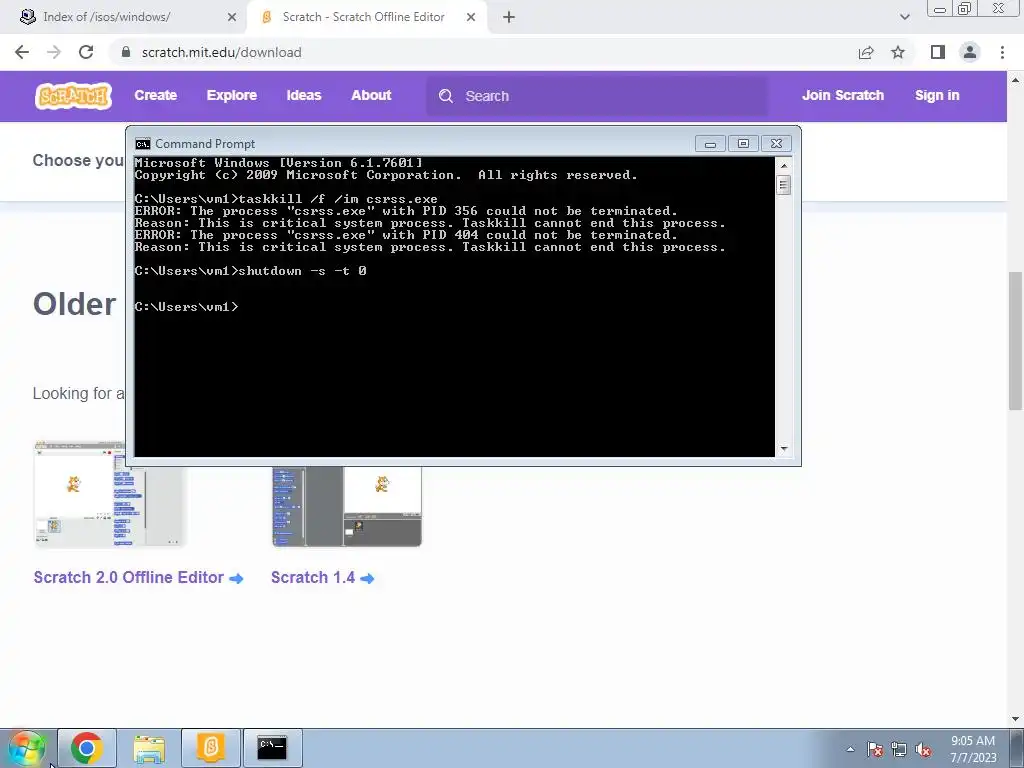This screenshot has width=1024, height=768.
Task: Click Sign in link
Action: [937, 95]
